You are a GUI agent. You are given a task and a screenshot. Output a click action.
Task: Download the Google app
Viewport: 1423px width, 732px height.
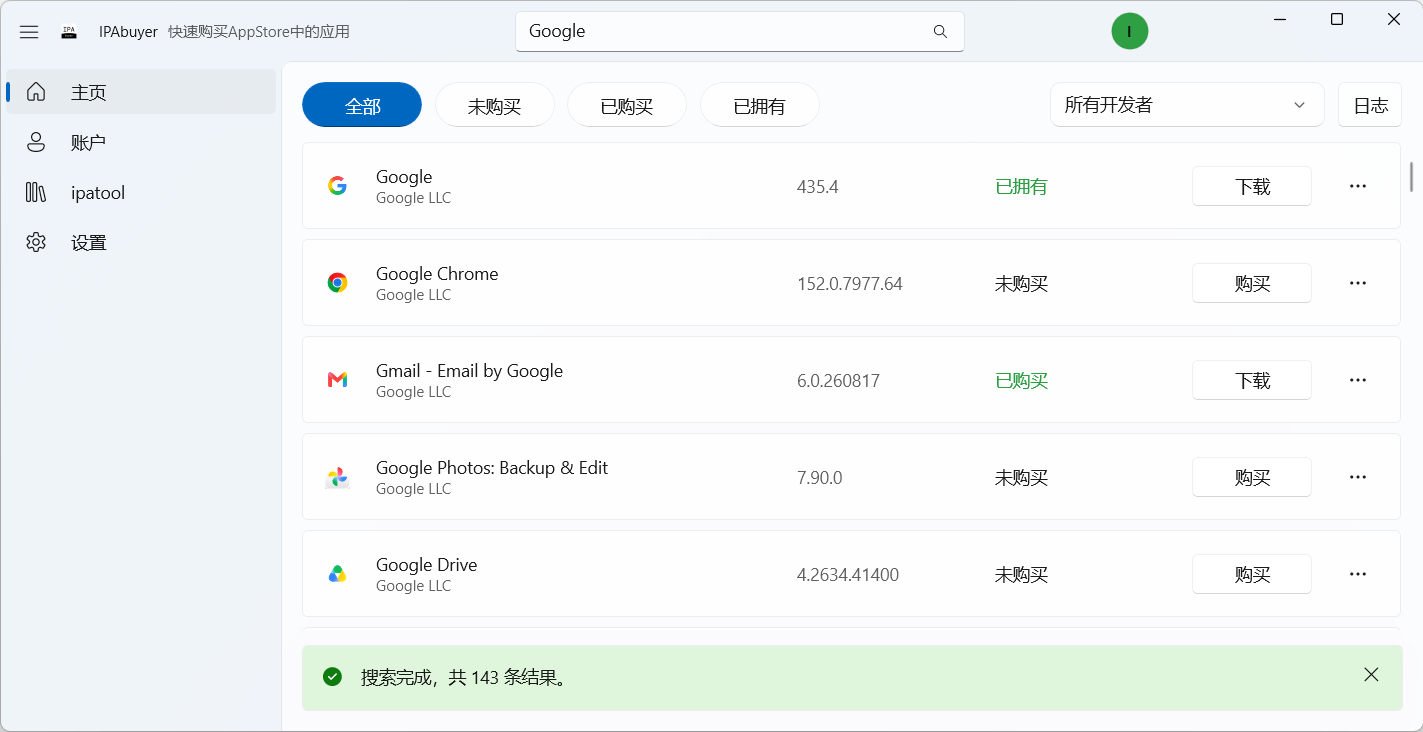coord(1252,186)
